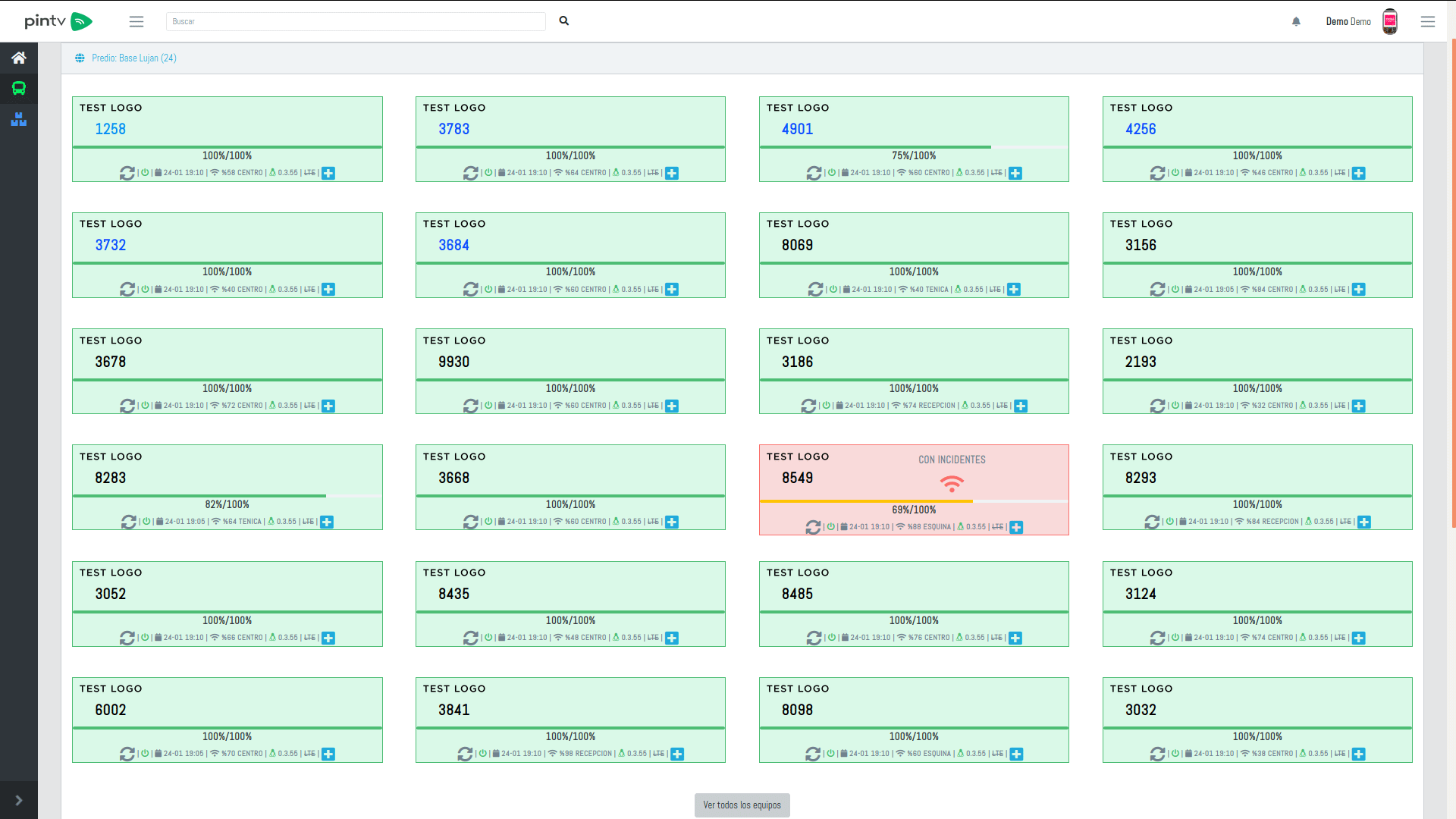Open right-side hamburger menu
The width and height of the screenshot is (1456, 819).
(x=1427, y=22)
